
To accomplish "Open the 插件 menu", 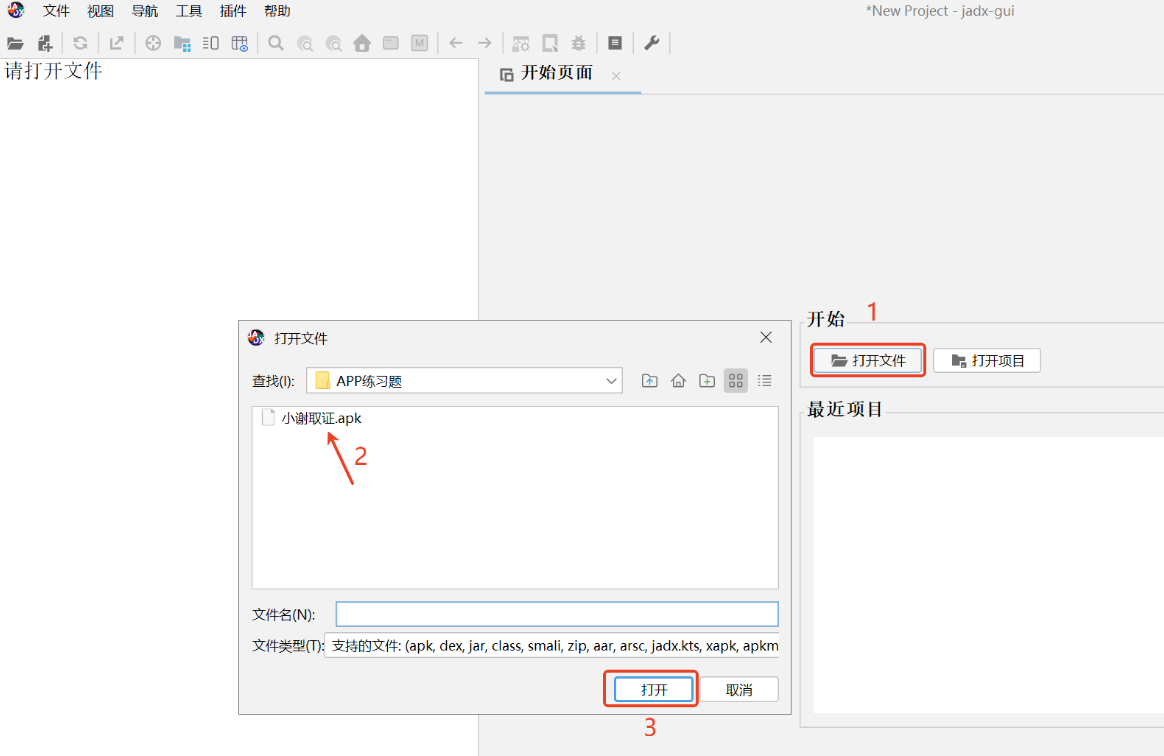I will click(233, 11).
